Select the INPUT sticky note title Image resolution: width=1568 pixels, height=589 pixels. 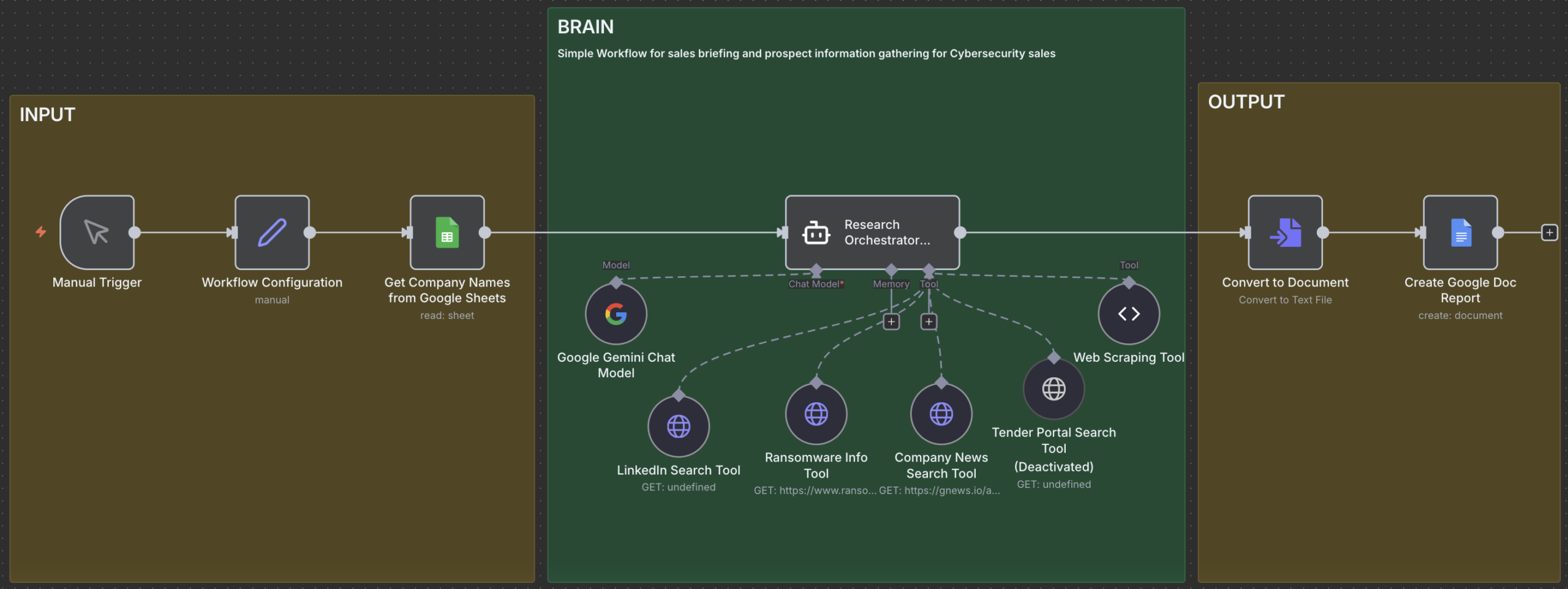(47, 114)
